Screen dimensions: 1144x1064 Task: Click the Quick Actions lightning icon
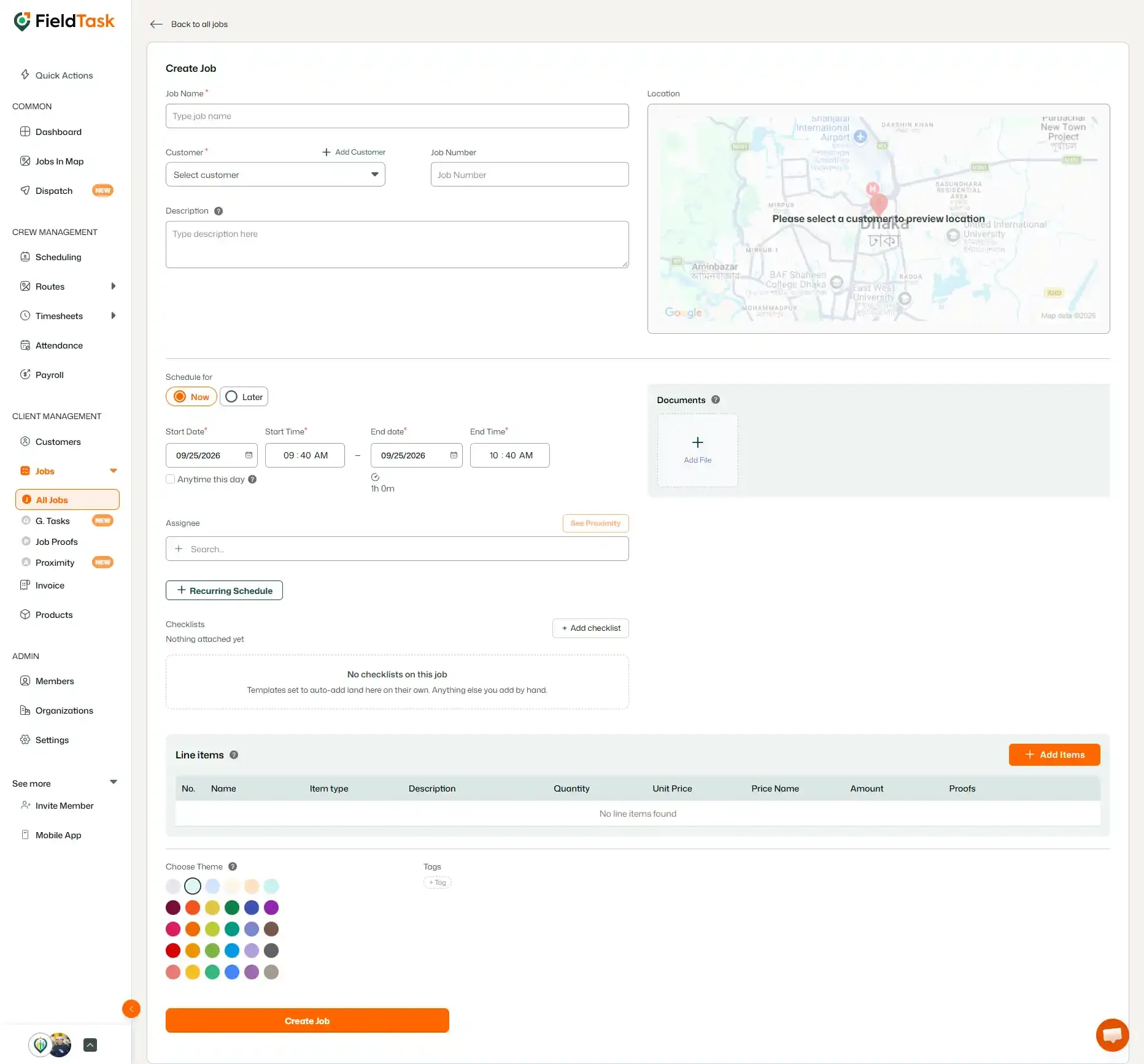pyautogui.click(x=25, y=75)
